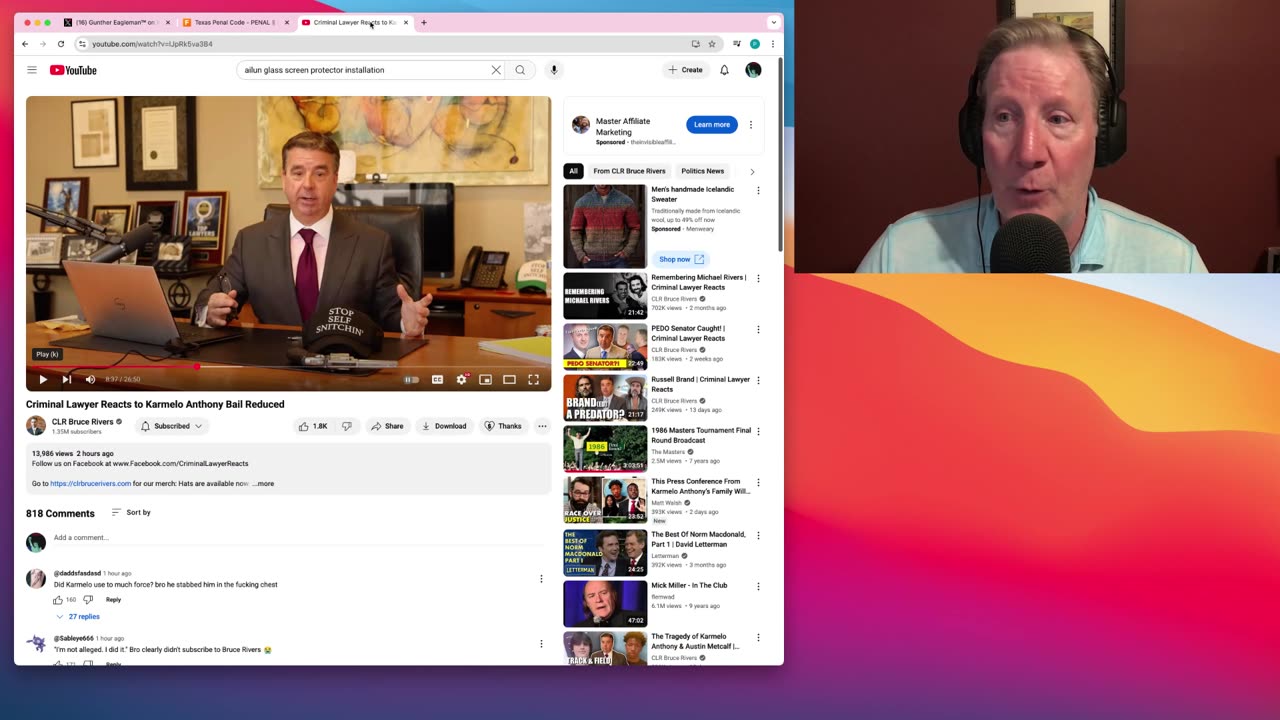Open options for PEDO Senator Caught video
This screenshot has width=1280, height=720.
pos(758,330)
